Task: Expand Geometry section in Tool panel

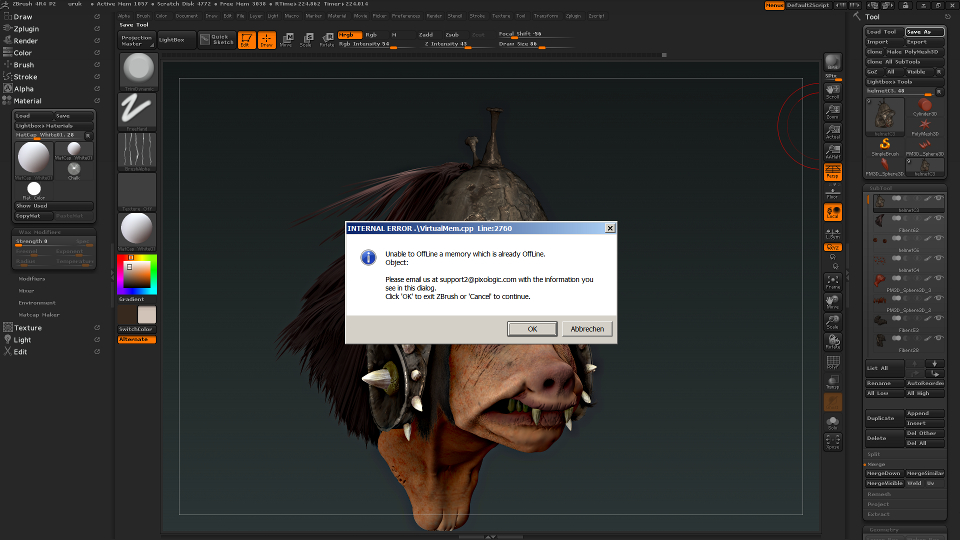Action: pyautogui.click(x=884, y=530)
